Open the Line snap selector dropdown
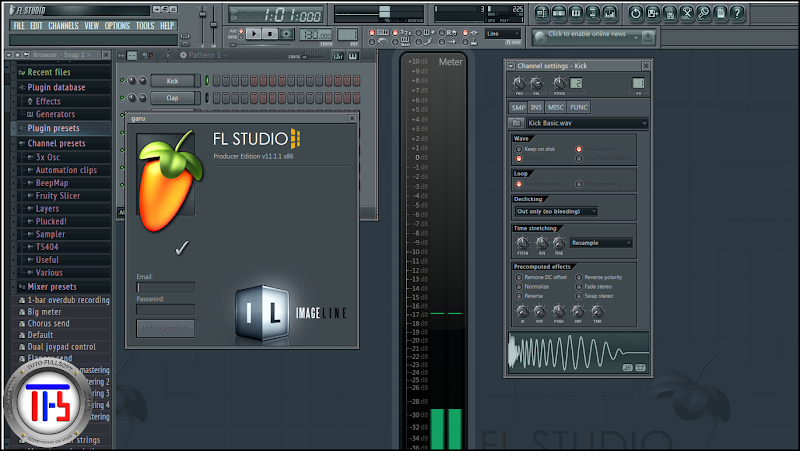The width and height of the screenshot is (800, 451). 503,34
